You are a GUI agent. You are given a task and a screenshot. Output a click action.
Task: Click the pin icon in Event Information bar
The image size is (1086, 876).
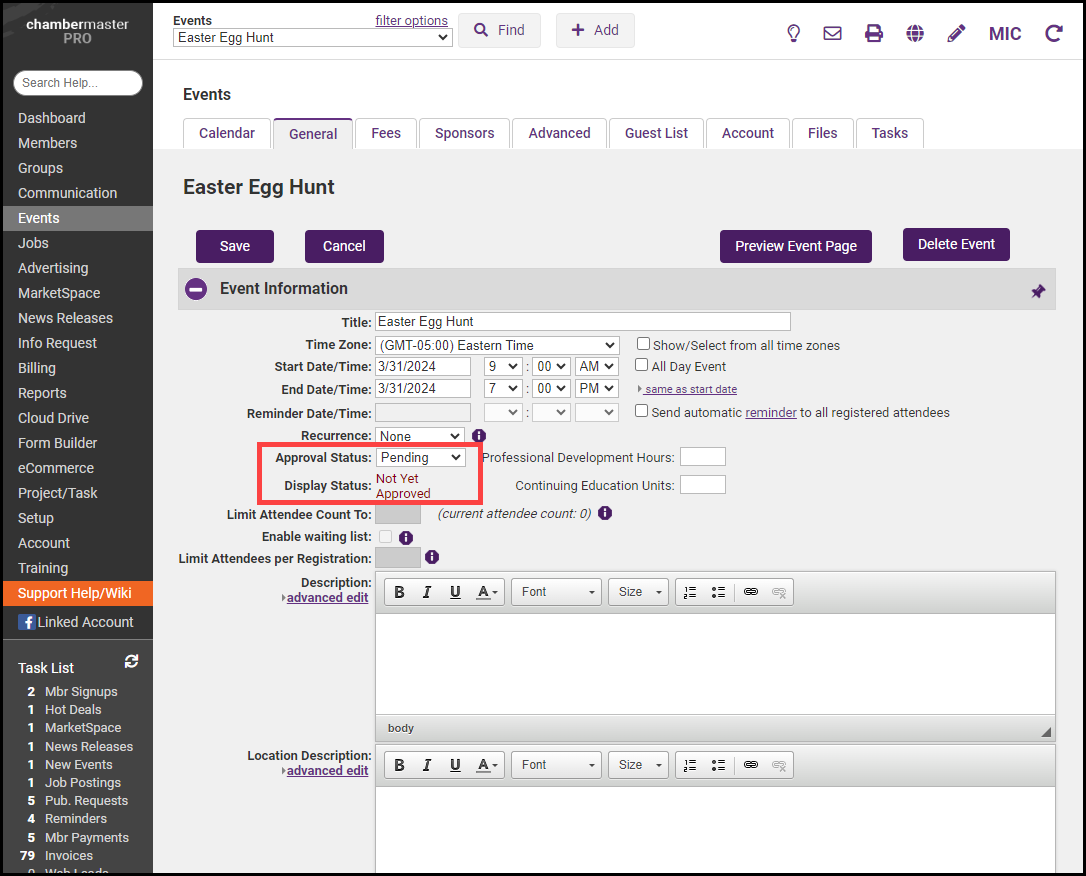click(1038, 291)
